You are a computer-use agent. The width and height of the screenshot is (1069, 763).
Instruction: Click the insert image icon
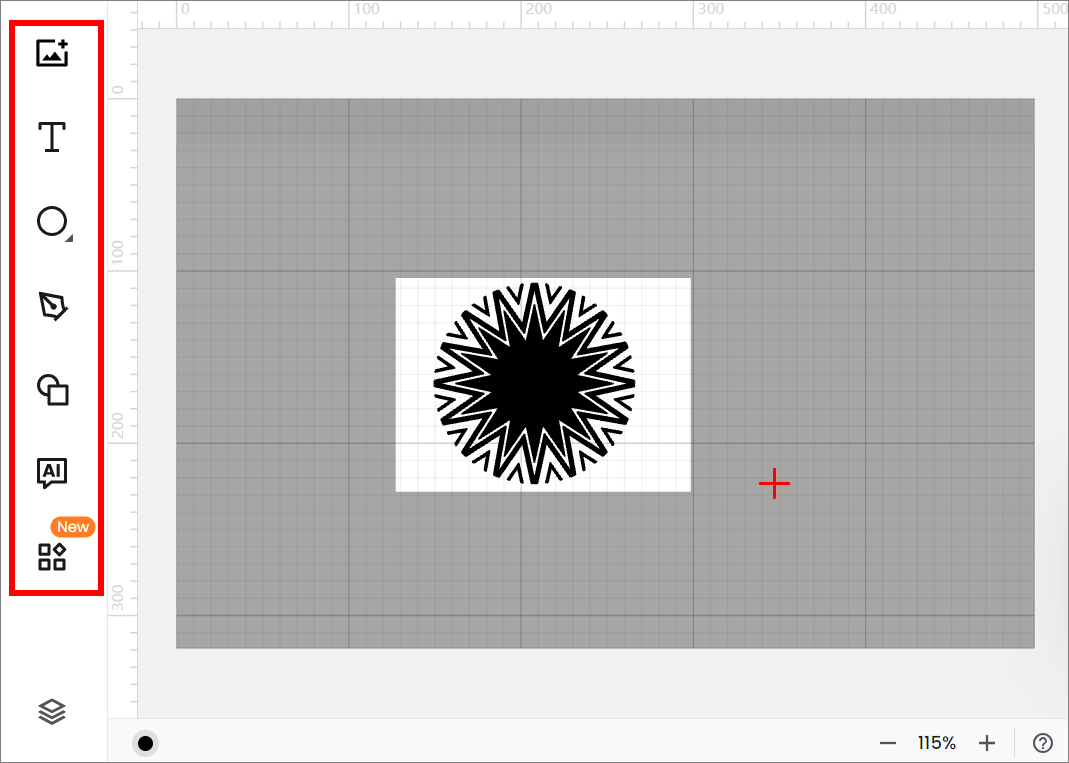click(x=52, y=53)
